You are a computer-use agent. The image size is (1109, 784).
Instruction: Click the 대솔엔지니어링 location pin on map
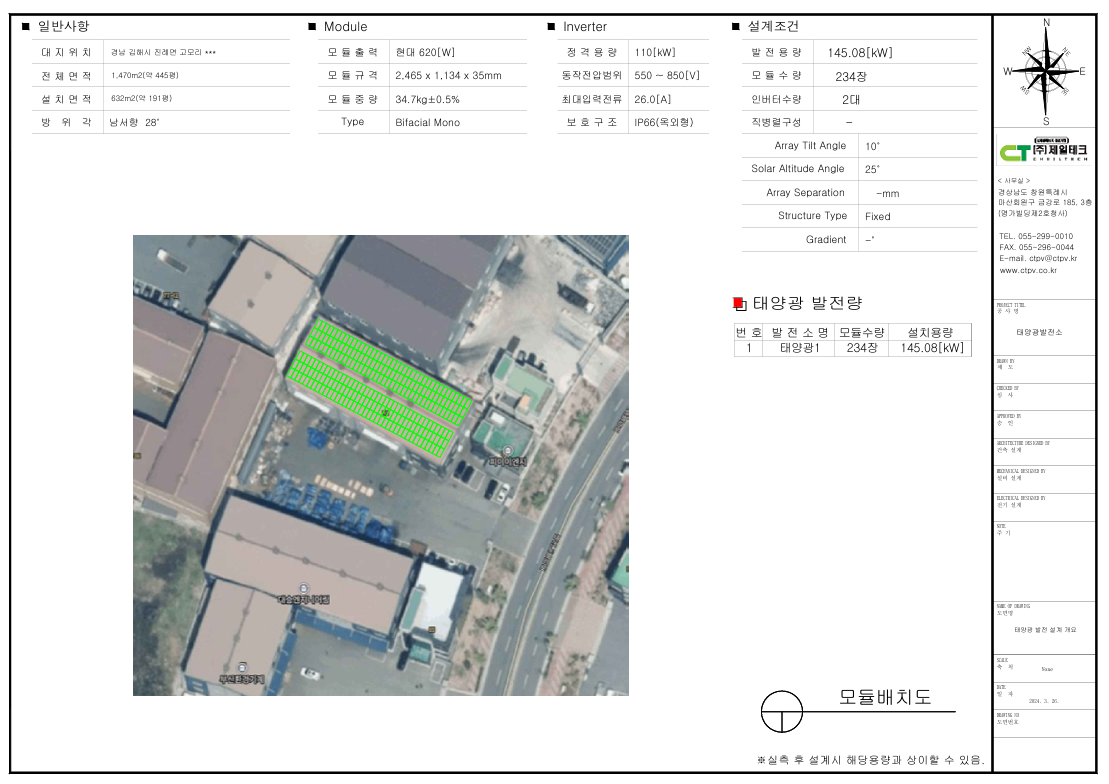[304, 589]
